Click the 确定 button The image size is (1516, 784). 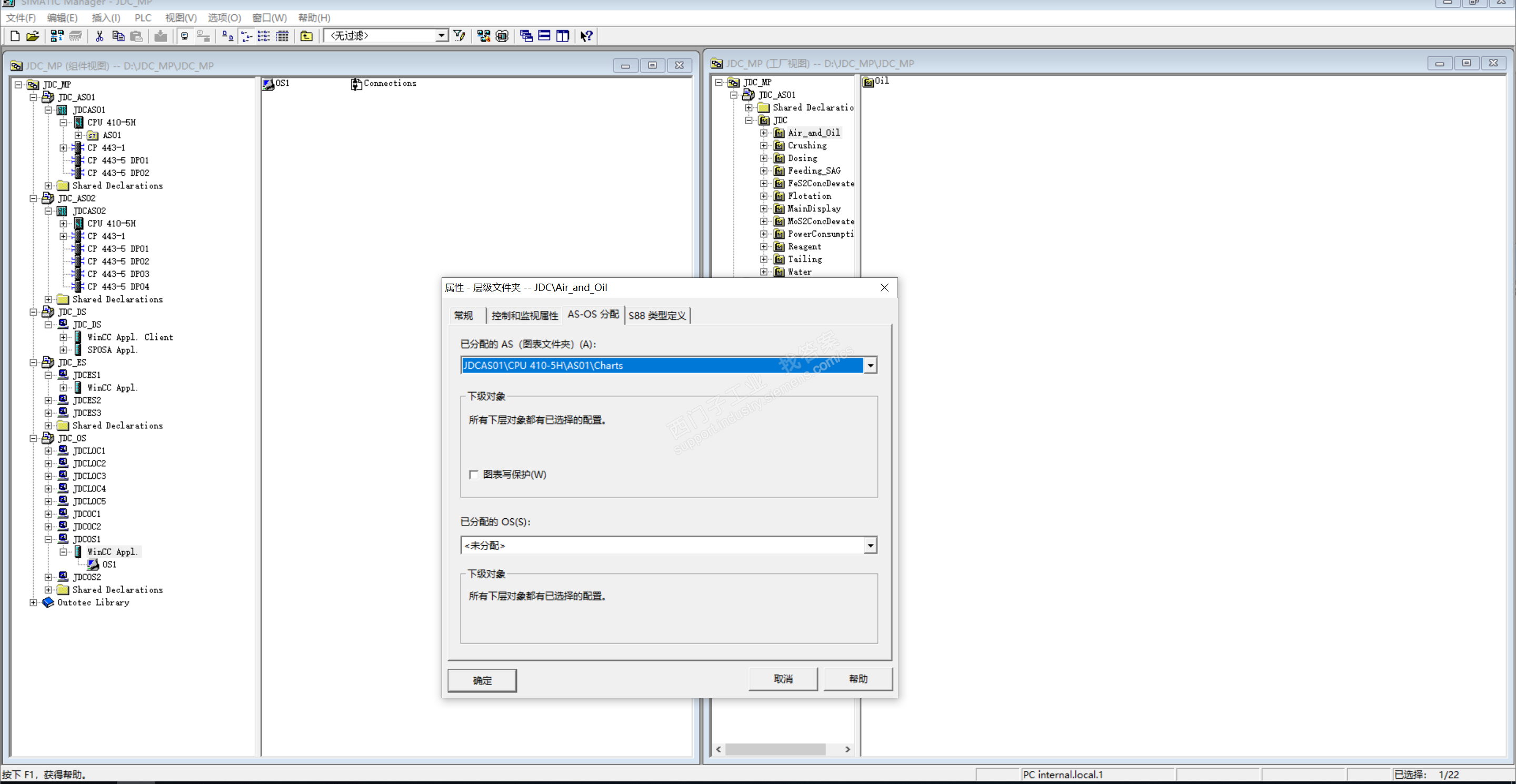pyautogui.click(x=482, y=680)
